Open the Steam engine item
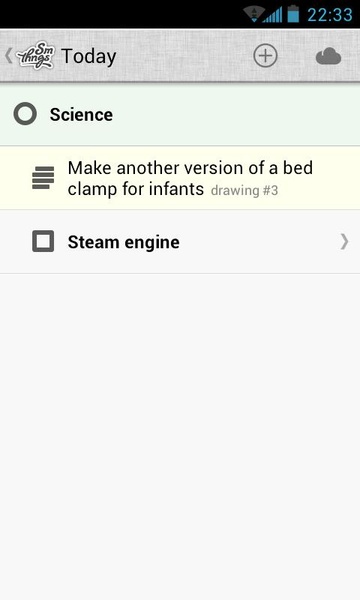The height and width of the screenshot is (600, 360). 180,242
